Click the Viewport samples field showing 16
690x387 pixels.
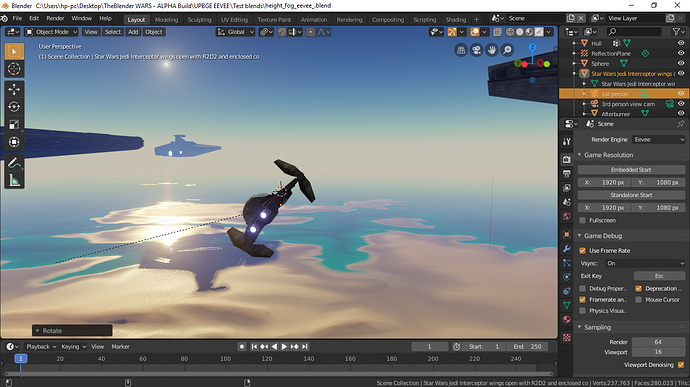pyautogui.click(x=658, y=352)
